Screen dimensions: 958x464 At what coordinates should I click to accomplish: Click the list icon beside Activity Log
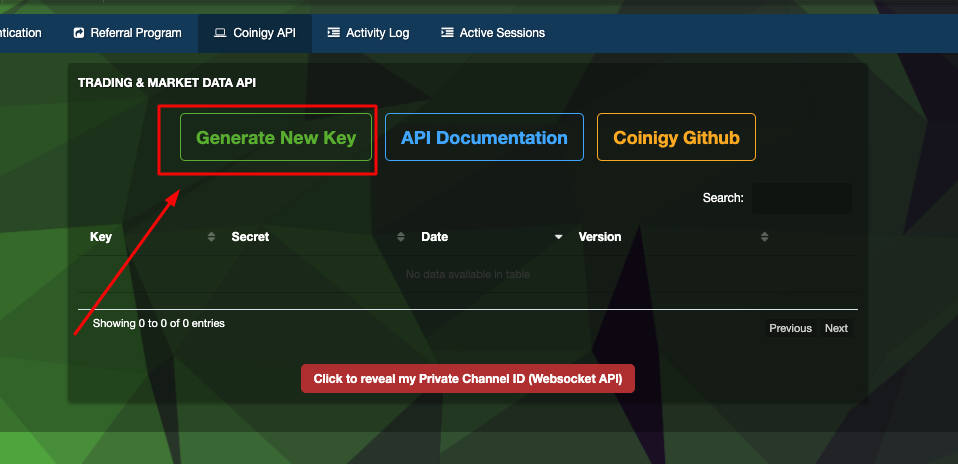[x=333, y=32]
